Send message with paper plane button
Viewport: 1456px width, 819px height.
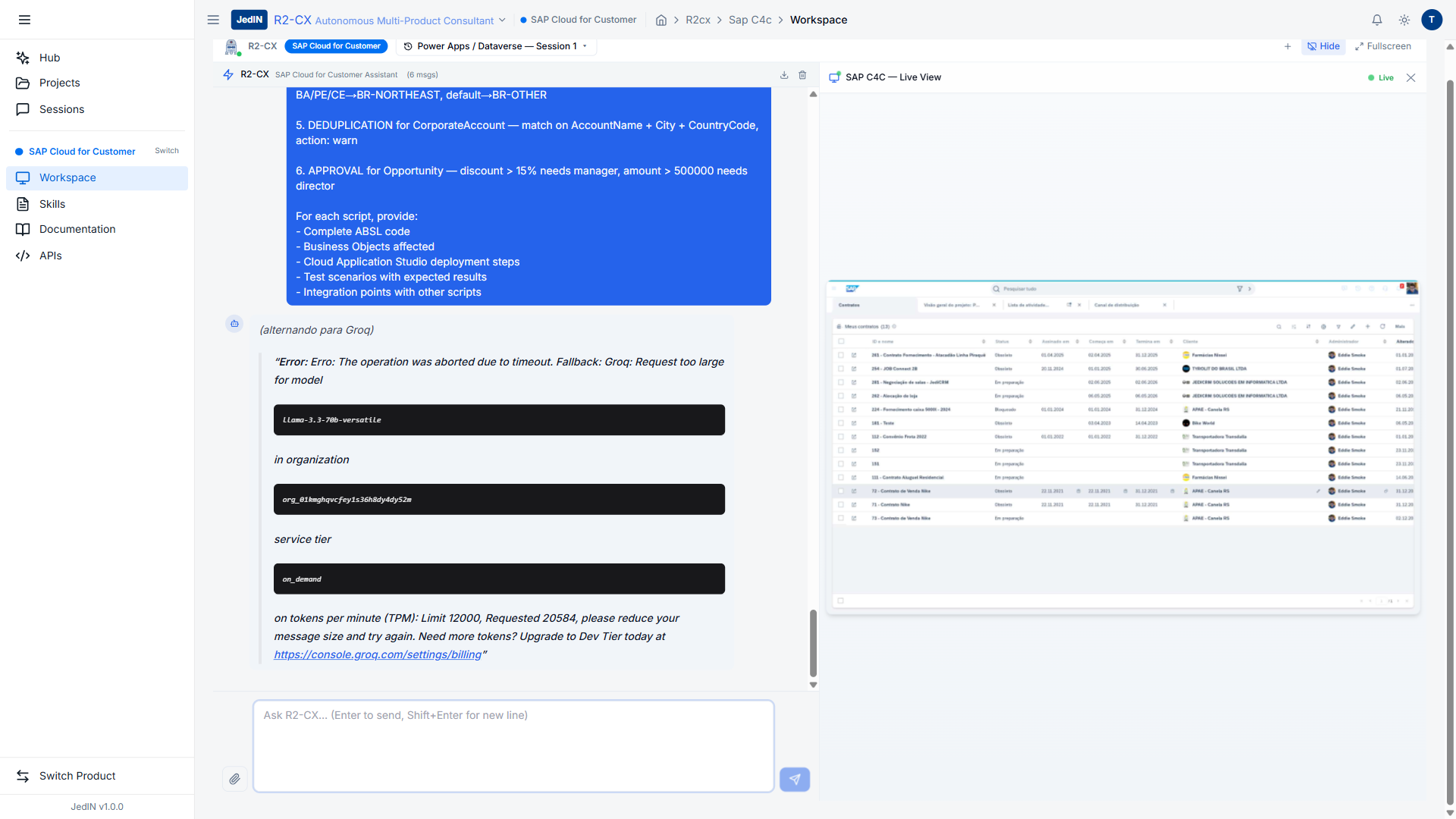click(794, 779)
